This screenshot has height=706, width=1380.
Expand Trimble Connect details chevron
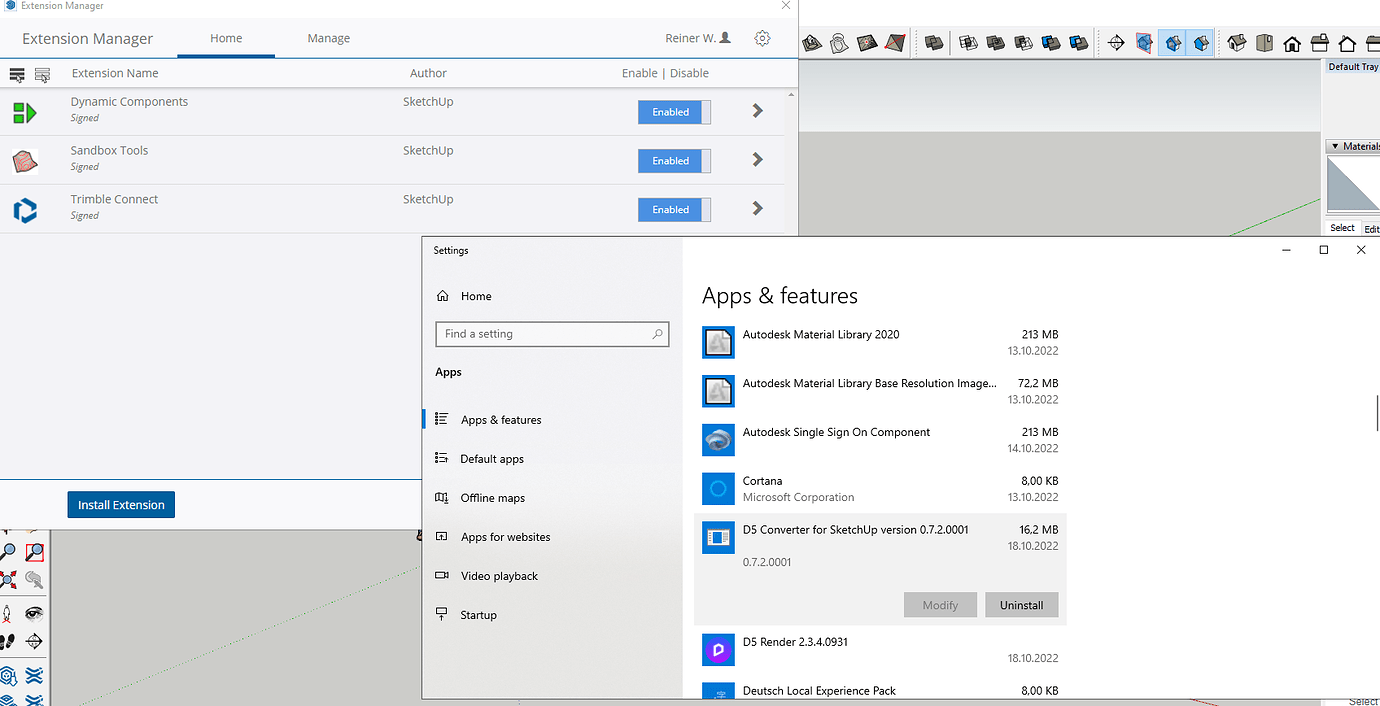pos(758,209)
